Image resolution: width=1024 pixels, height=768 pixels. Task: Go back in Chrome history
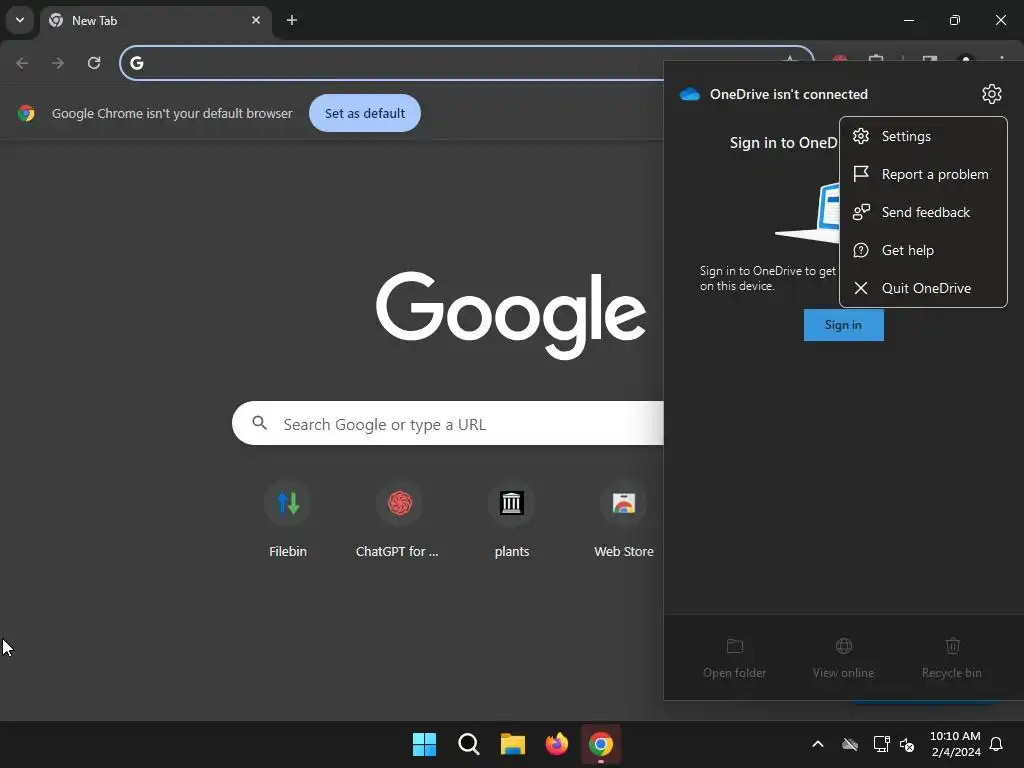click(22, 63)
